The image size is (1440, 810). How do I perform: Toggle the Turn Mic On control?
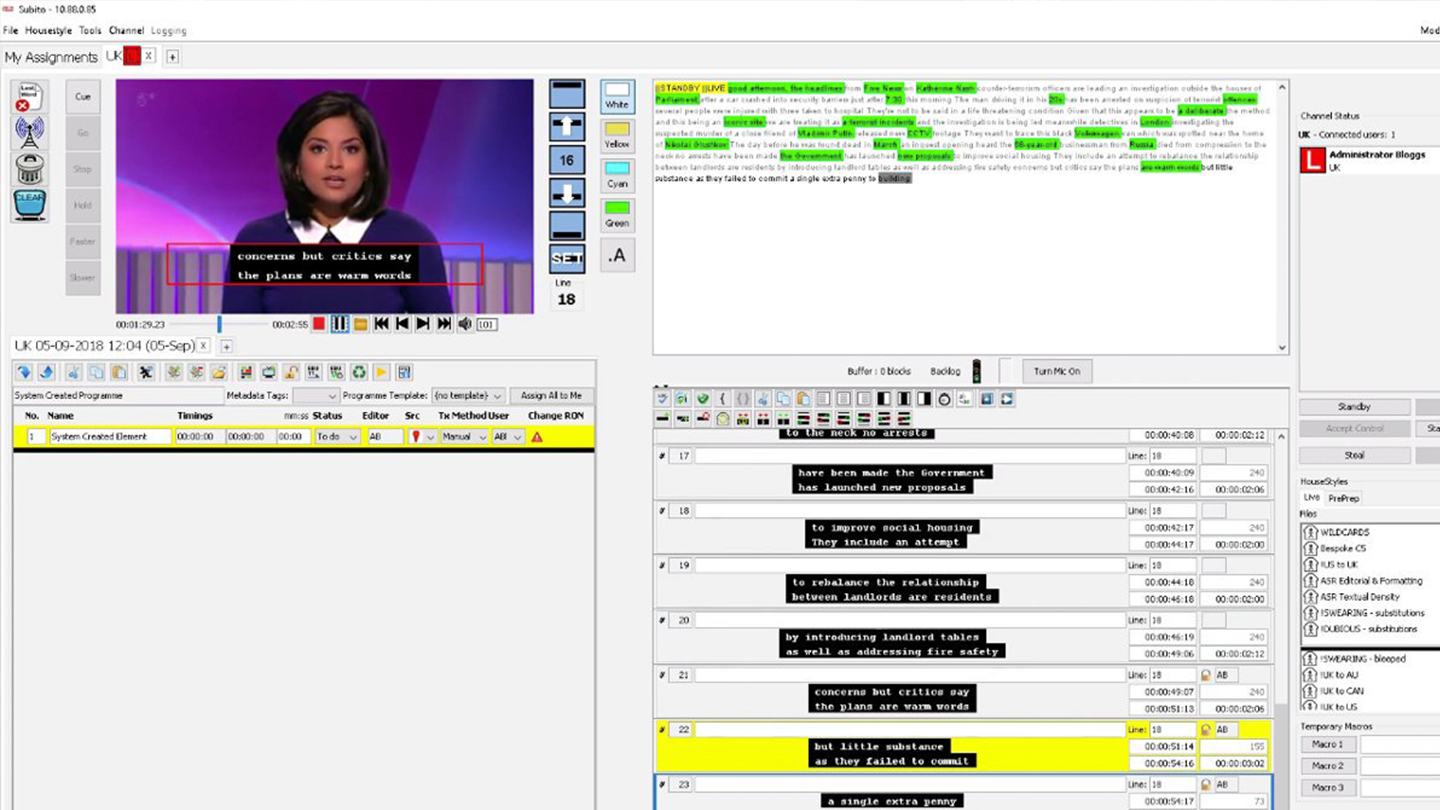tap(1056, 371)
